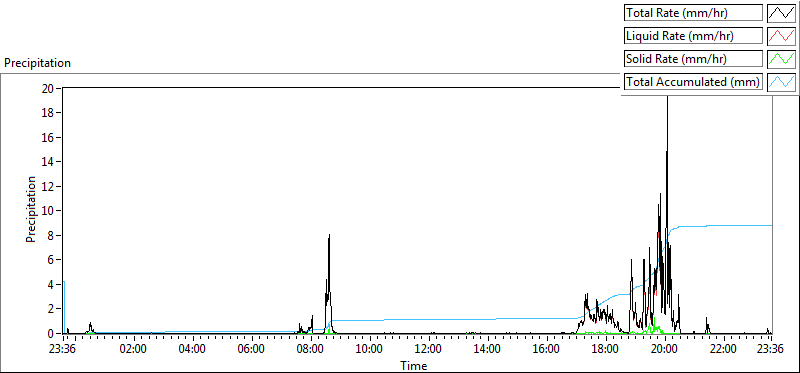The width and height of the screenshot is (800, 373).
Task: Click the vertical Precipitation axis title
Action: tap(31, 209)
